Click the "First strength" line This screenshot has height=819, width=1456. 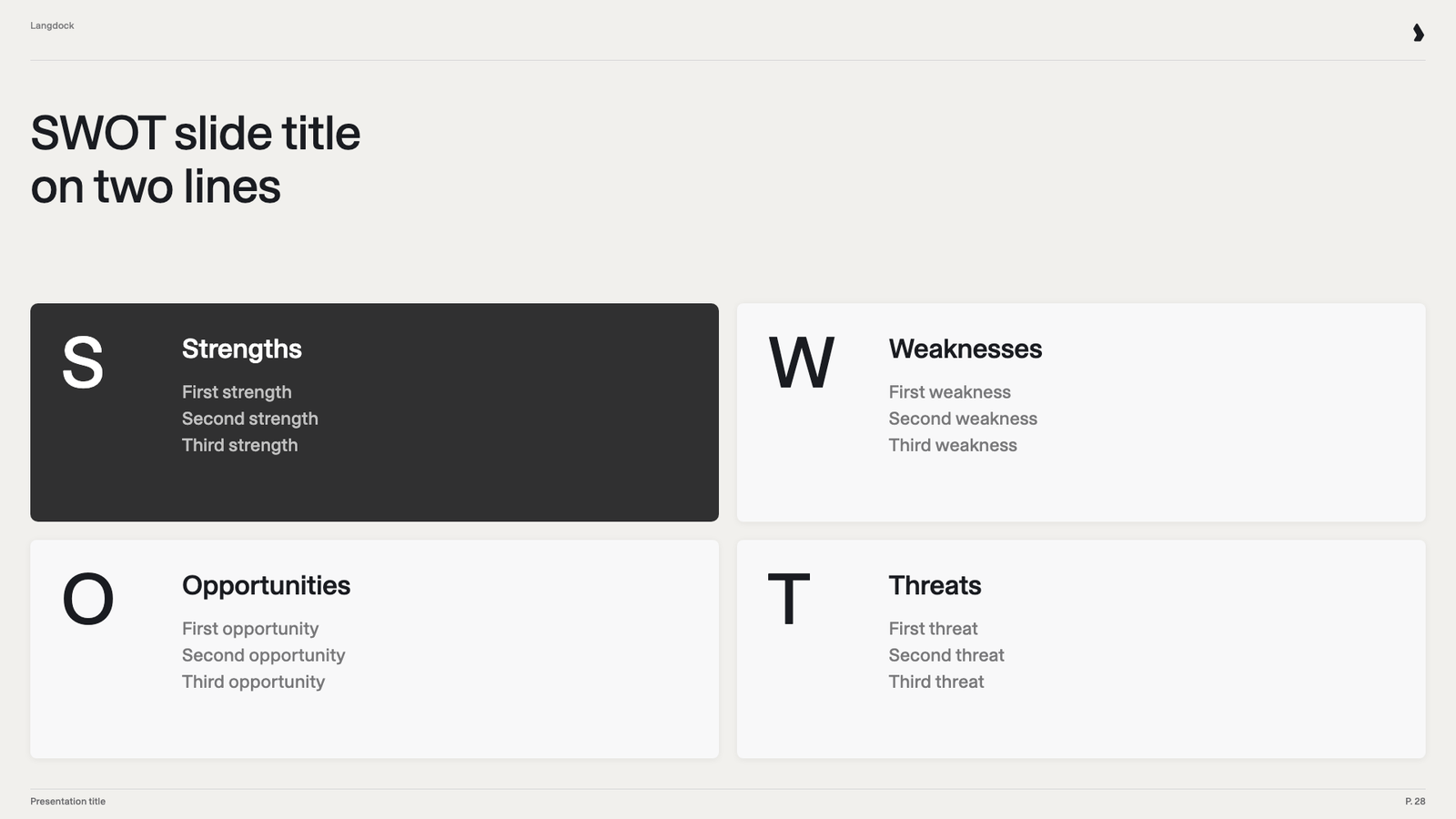237,392
